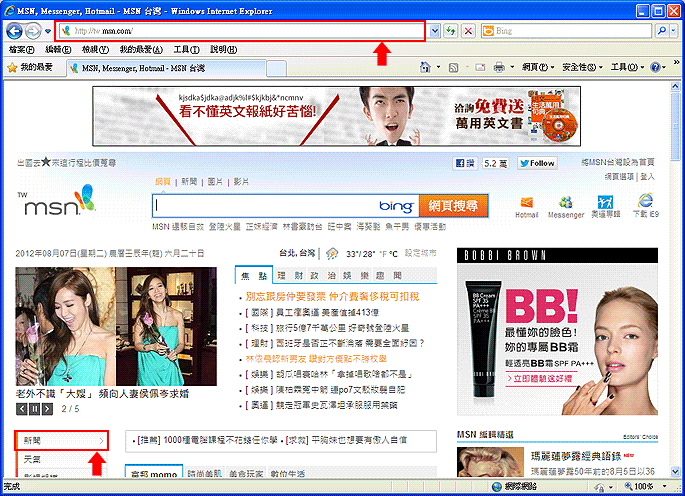
Task: Open the 檢視(V) menu
Action: [x=95, y=50]
